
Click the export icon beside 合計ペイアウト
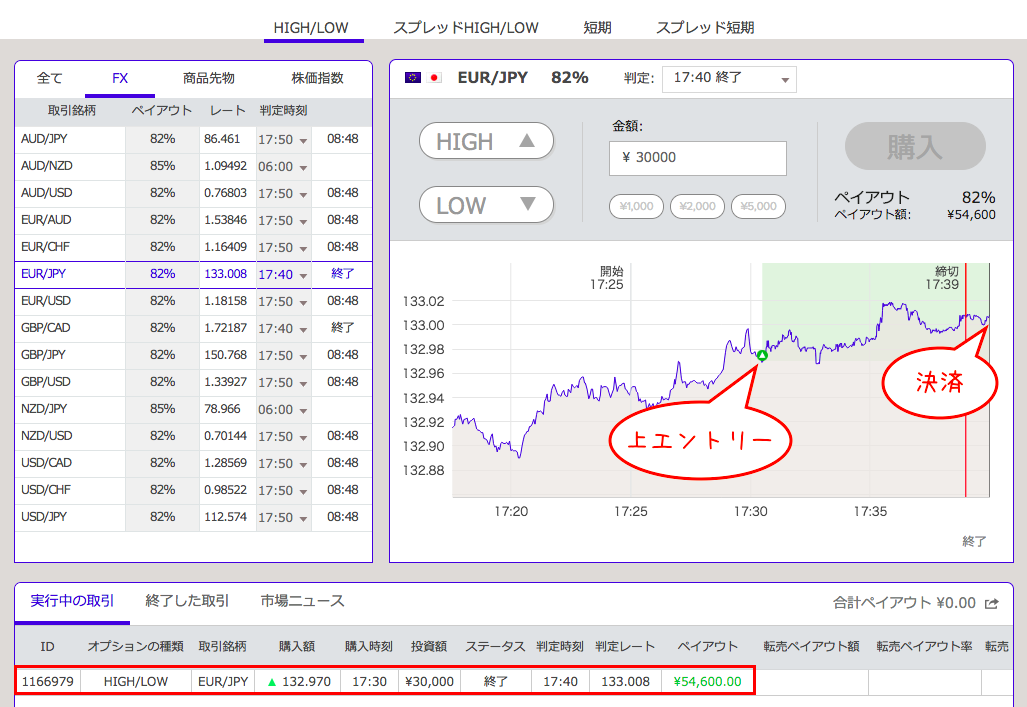point(992,603)
